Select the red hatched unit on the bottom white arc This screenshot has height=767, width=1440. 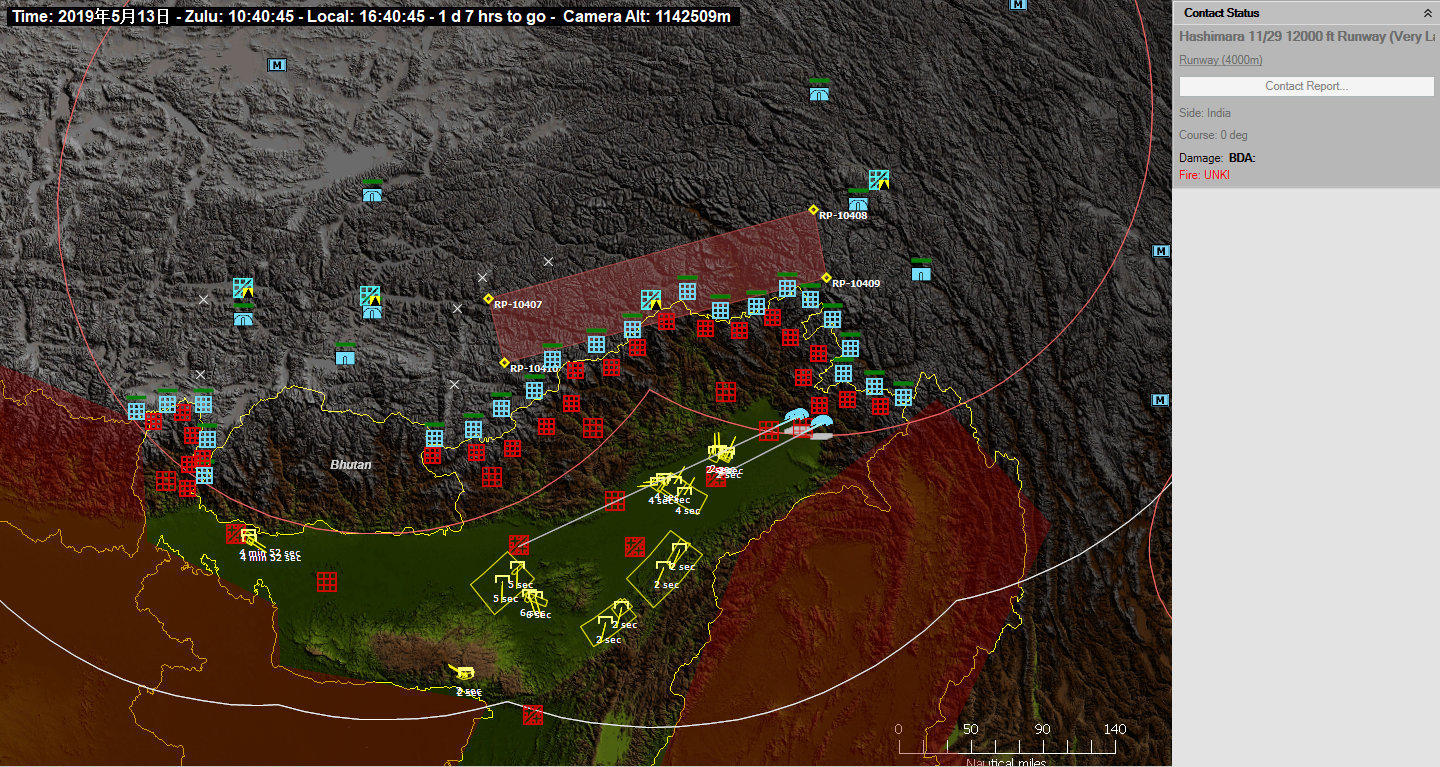click(x=533, y=715)
